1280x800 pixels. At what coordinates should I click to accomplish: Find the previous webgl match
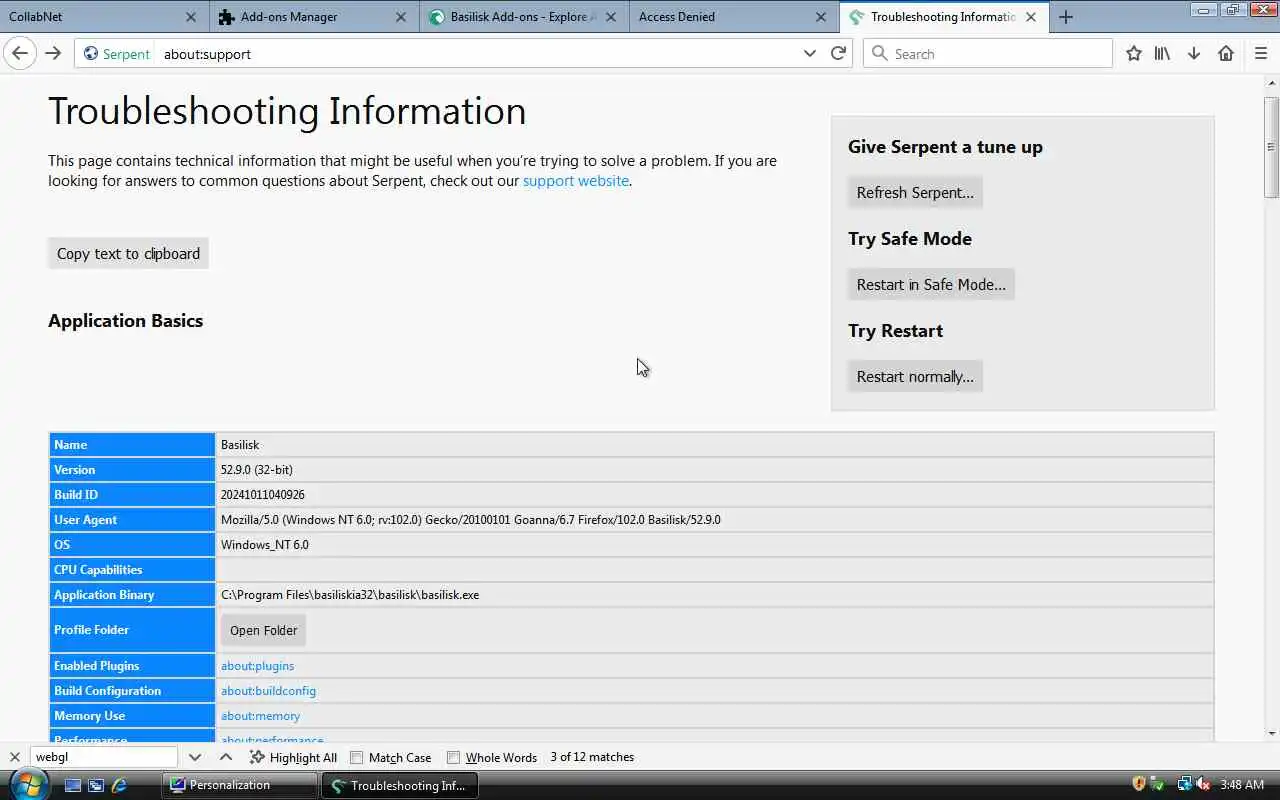click(x=226, y=757)
